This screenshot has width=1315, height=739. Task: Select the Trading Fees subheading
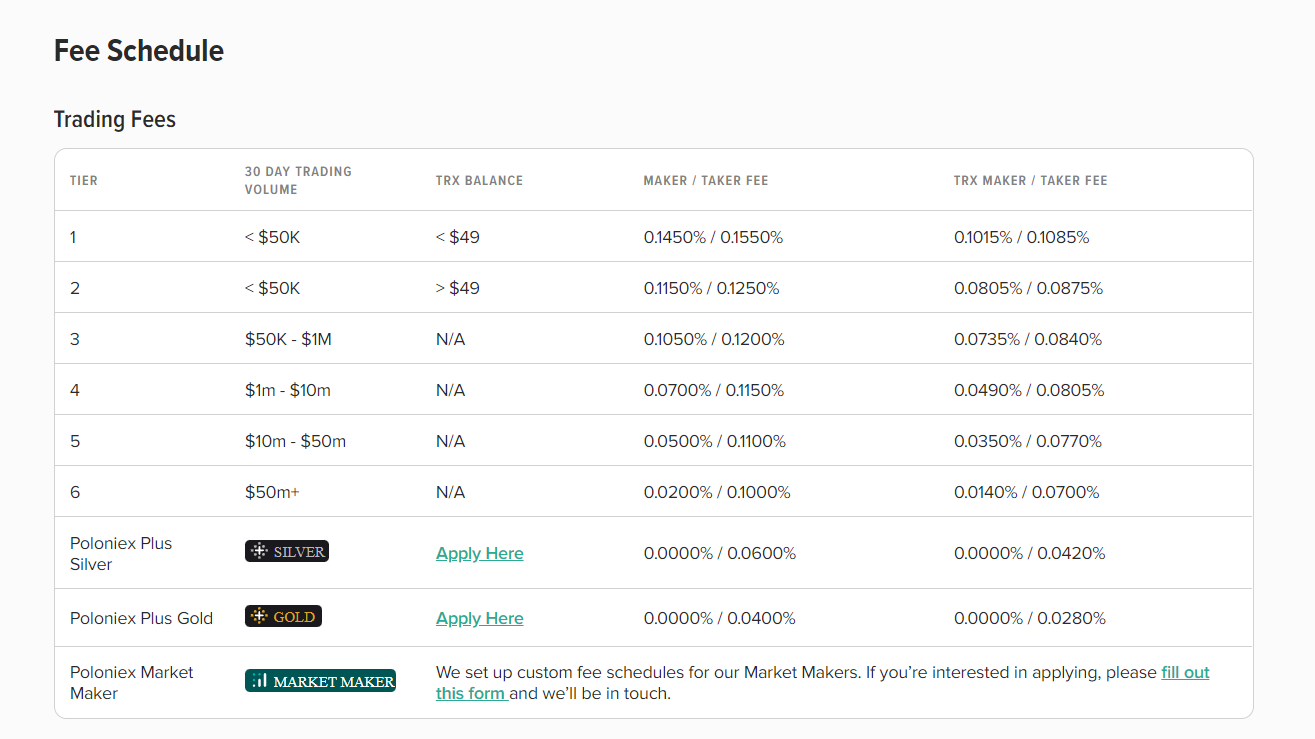115,119
